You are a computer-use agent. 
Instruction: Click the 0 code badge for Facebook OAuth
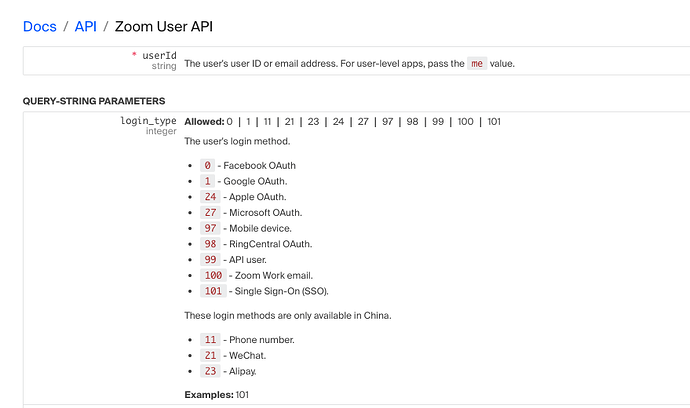click(208, 165)
